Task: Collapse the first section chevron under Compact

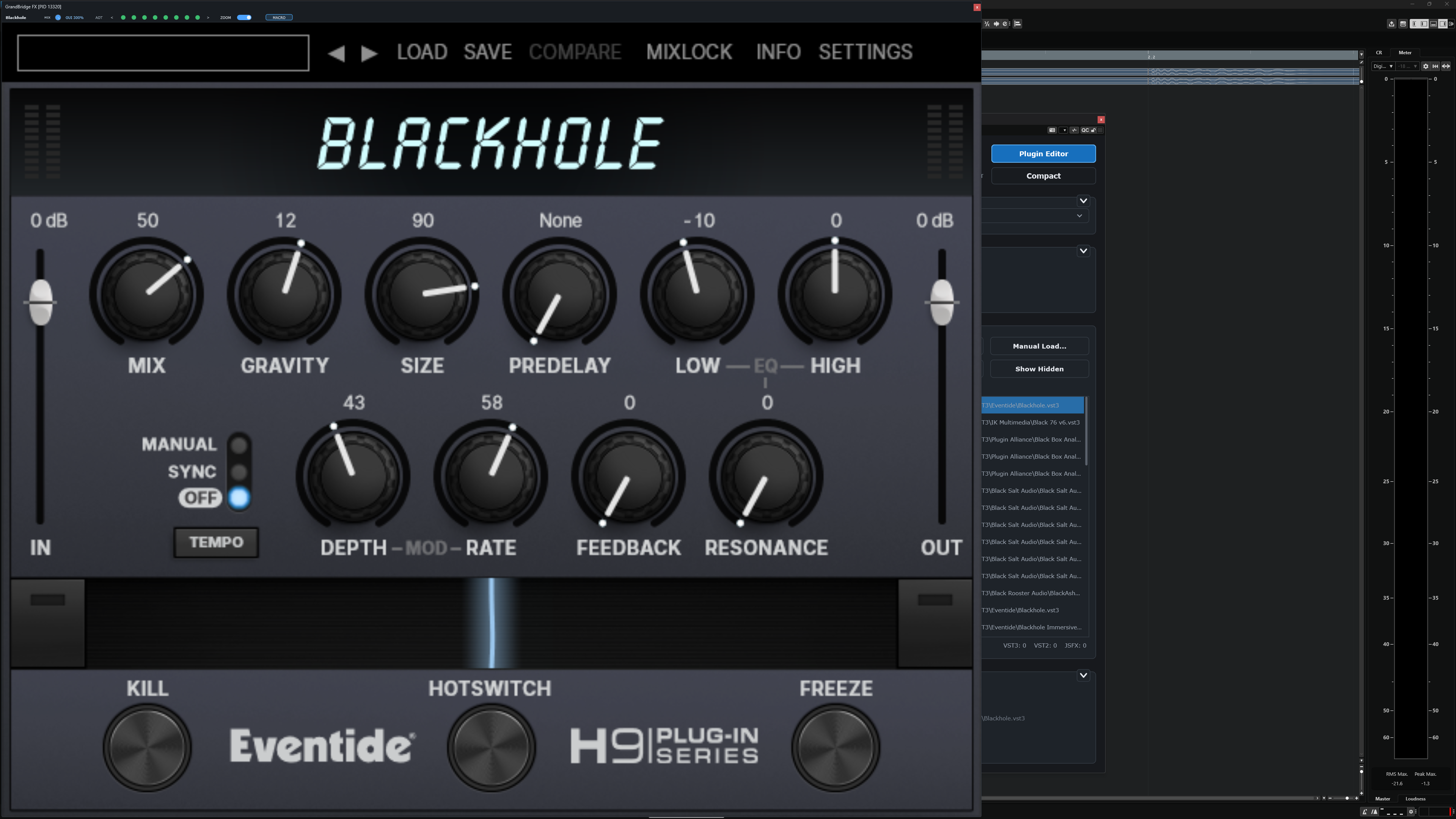Action: tap(1083, 201)
